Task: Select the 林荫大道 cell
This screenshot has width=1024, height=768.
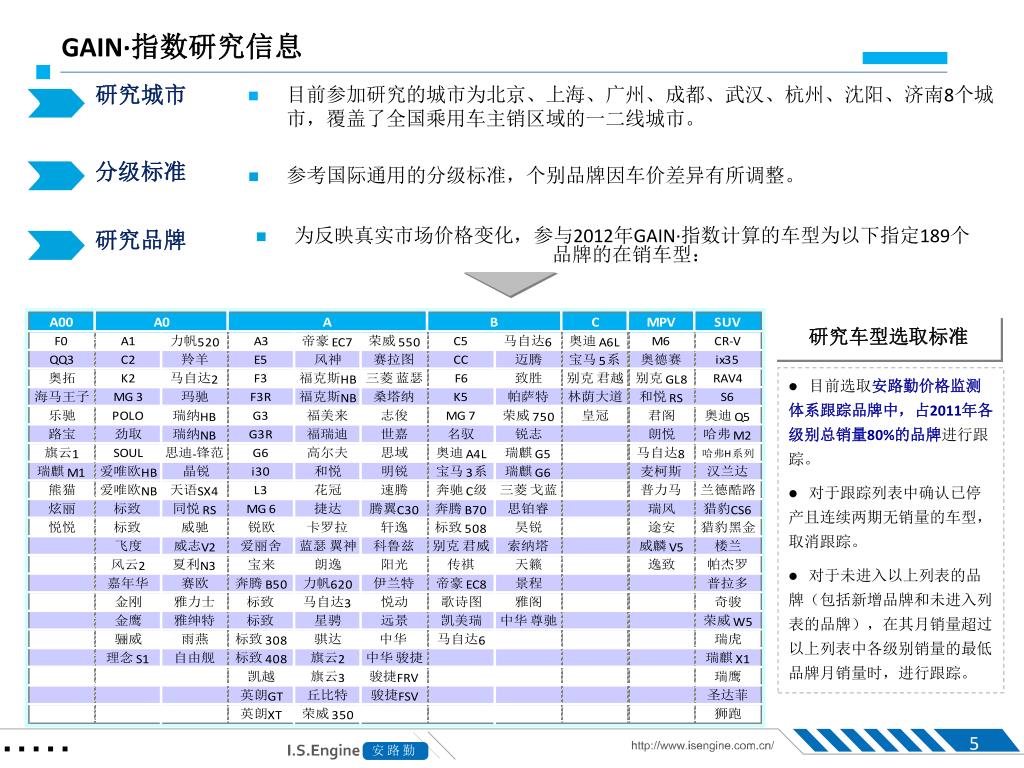Action: 595,396
